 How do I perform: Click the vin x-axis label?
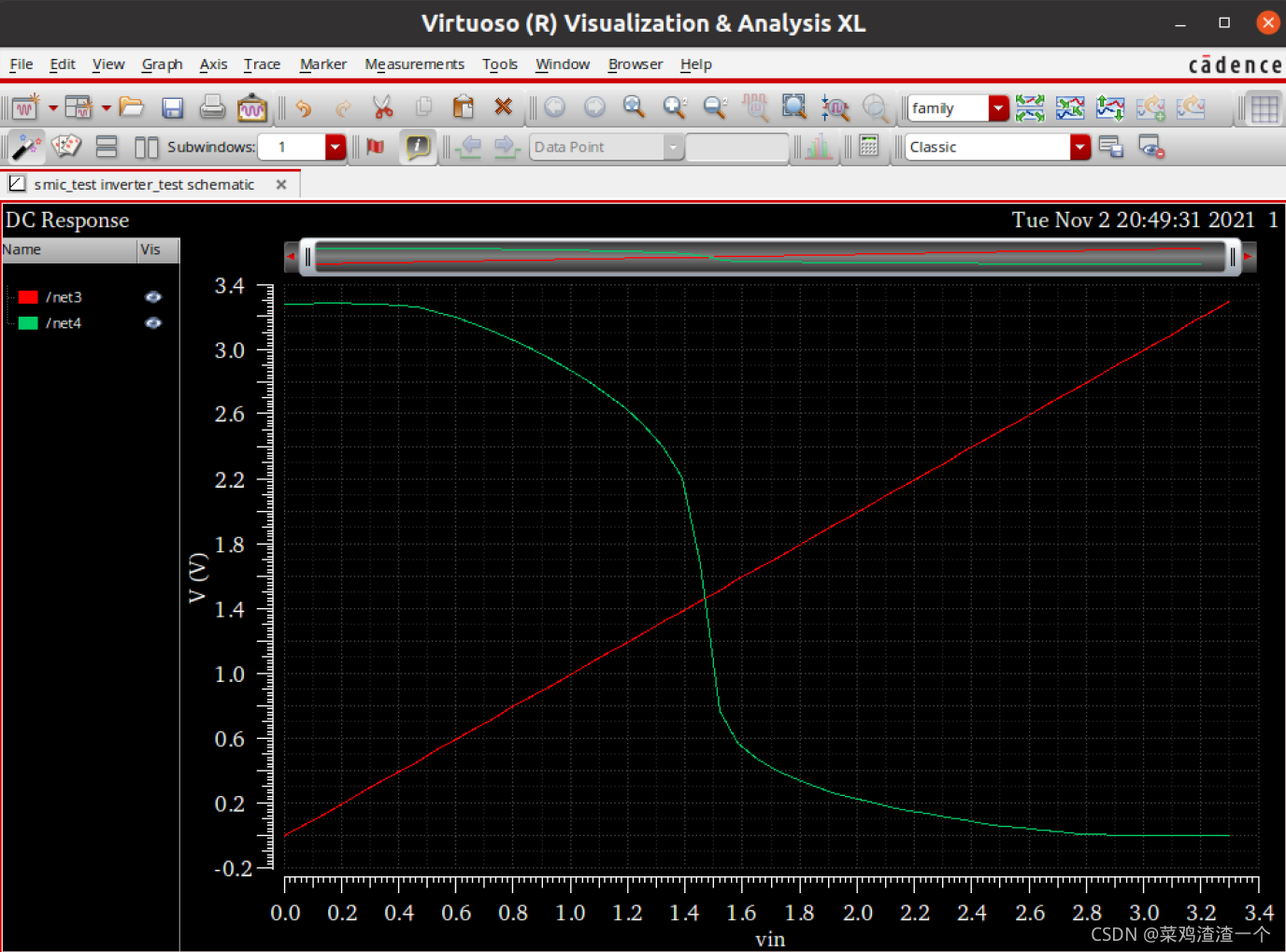(770, 940)
